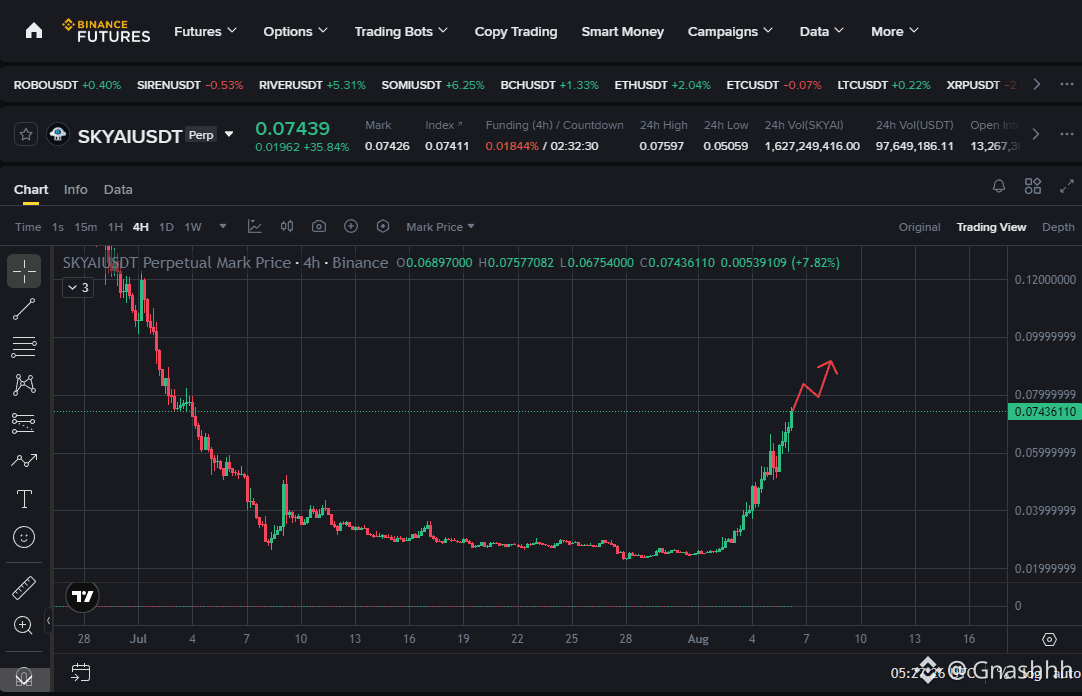Open price alerts bell icon
This screenshot has height=696, width=1082.
[999, 186]
